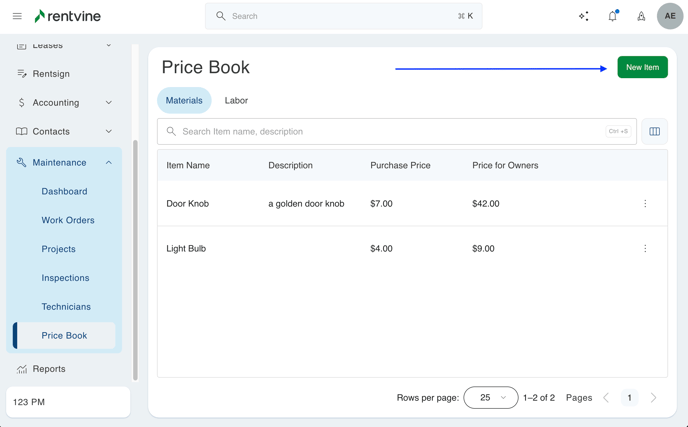Open column settings icon beside search
This screenshot has width=688, height=427.
click(x=655, y=131)
